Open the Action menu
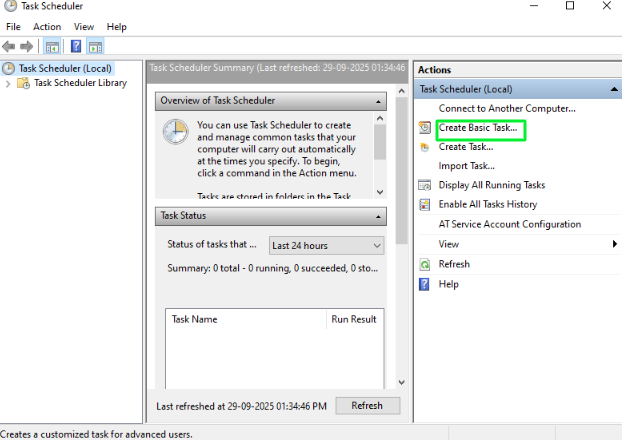The width and height of the screenshot is (623, 442). pos(47,26)
